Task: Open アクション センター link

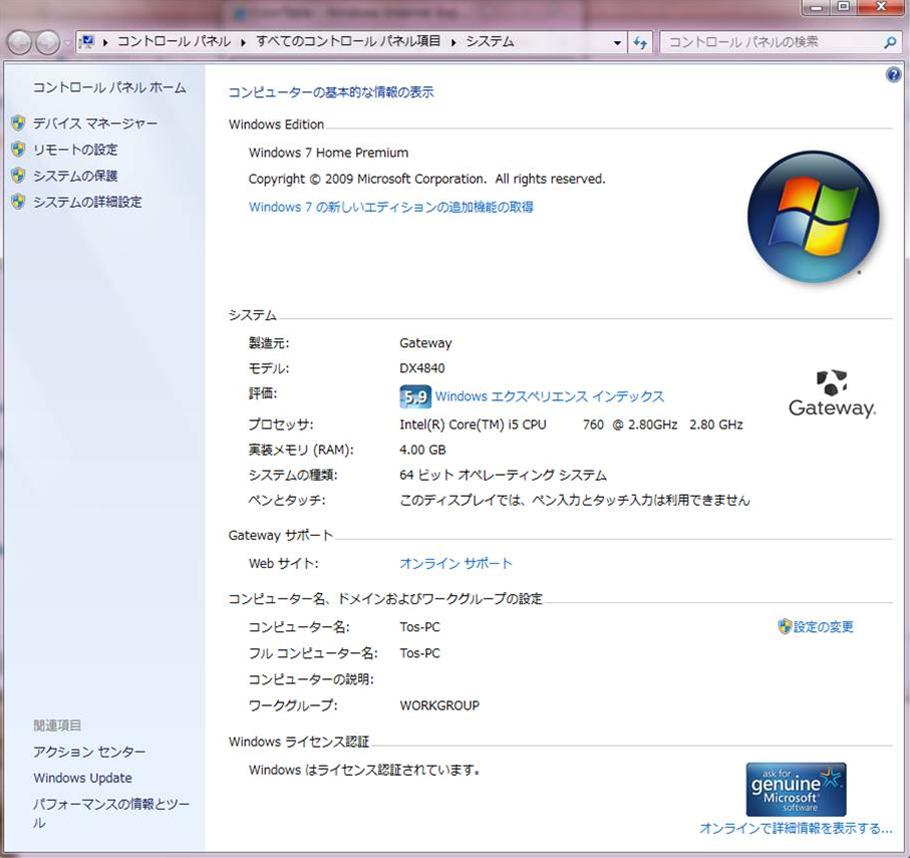Action: [89, 752]
